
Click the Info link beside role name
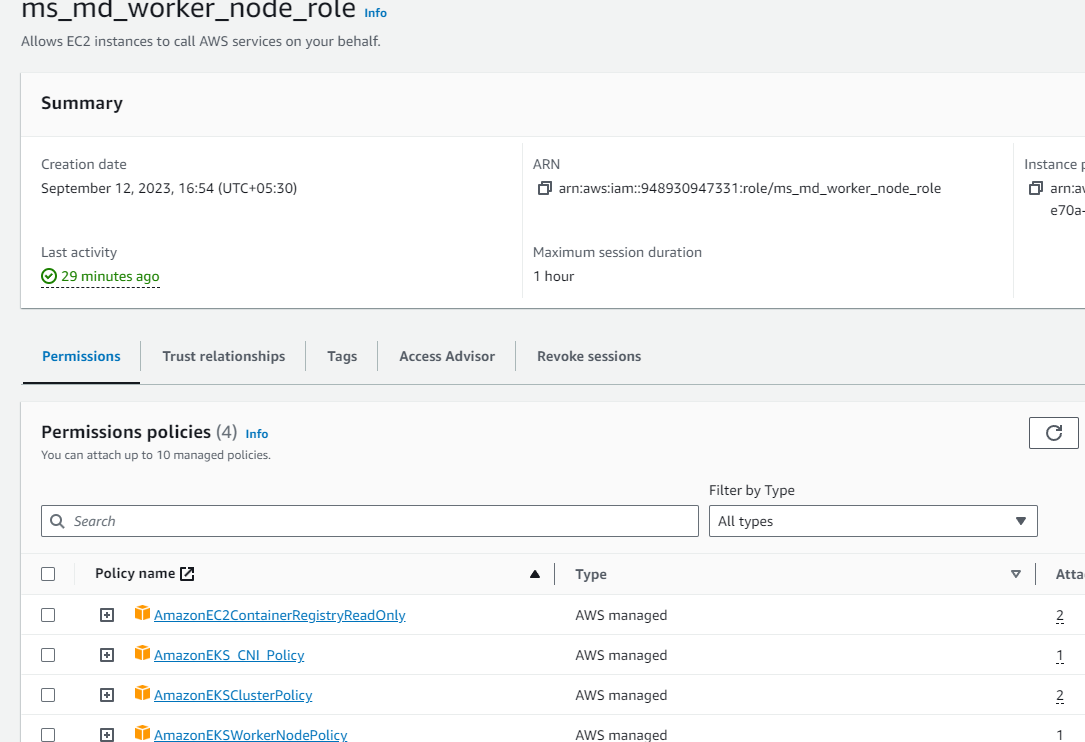tap(375, 13)
